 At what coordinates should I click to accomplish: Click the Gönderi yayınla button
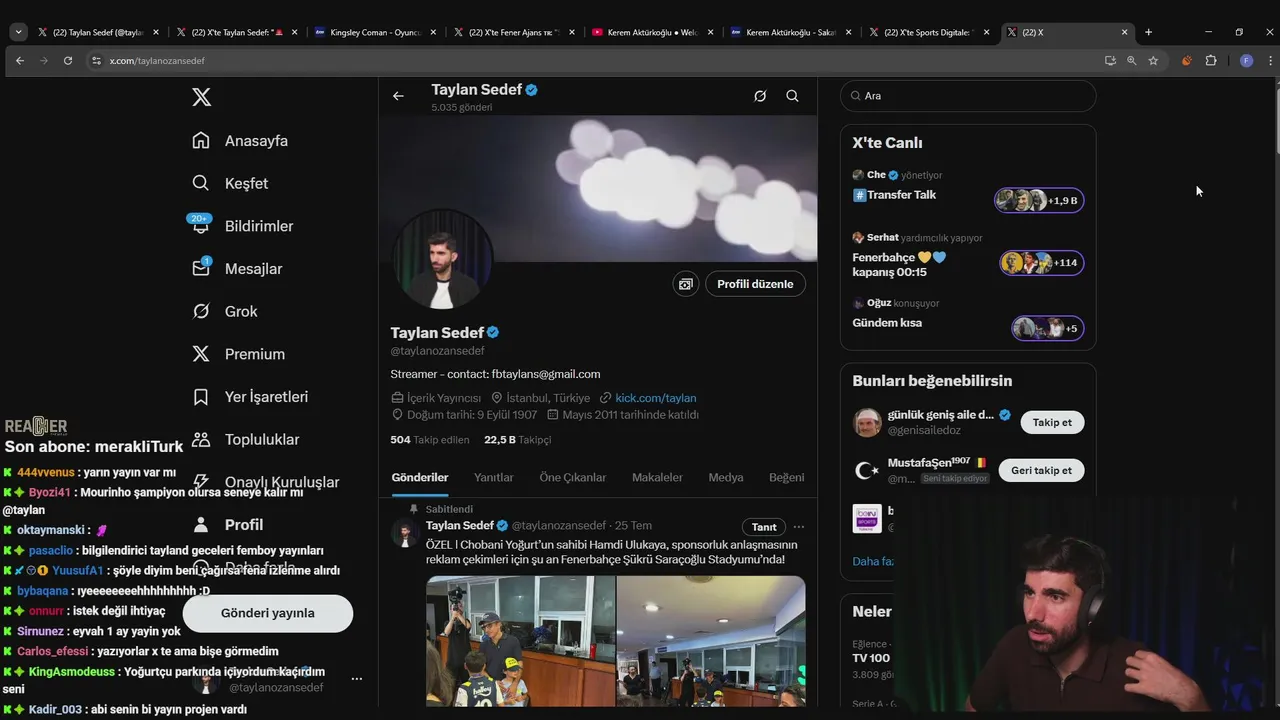pos(267,613)
